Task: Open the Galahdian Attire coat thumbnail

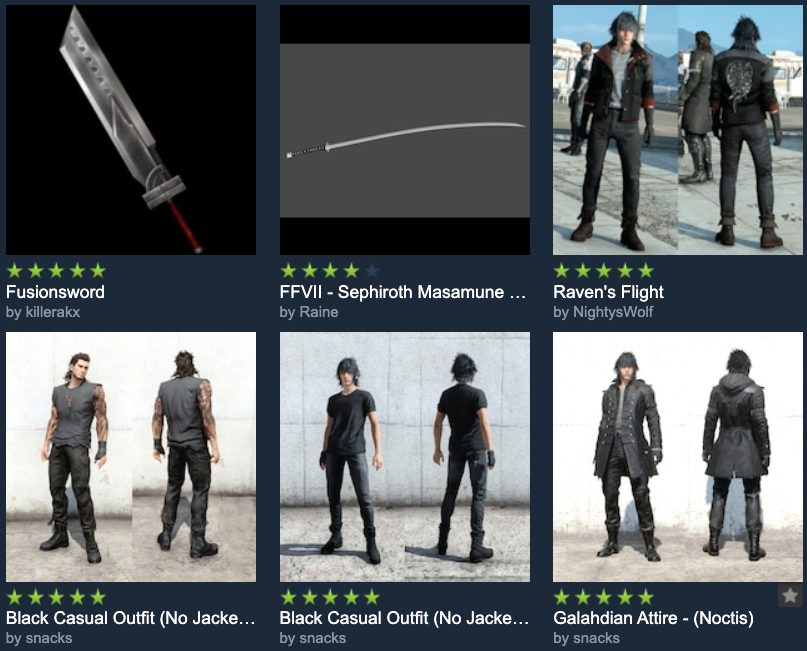Action: 678,457
